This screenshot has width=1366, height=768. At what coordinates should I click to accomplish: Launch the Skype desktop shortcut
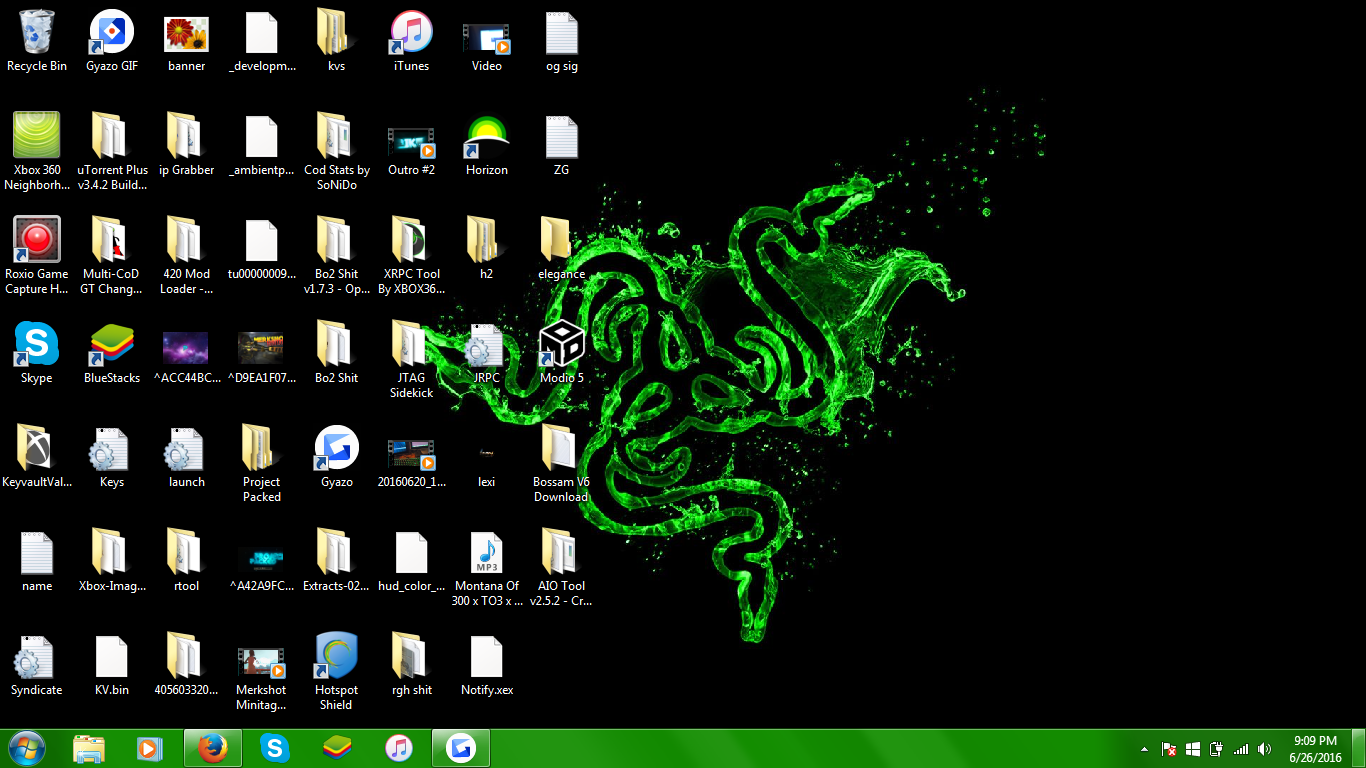[37, 354]
